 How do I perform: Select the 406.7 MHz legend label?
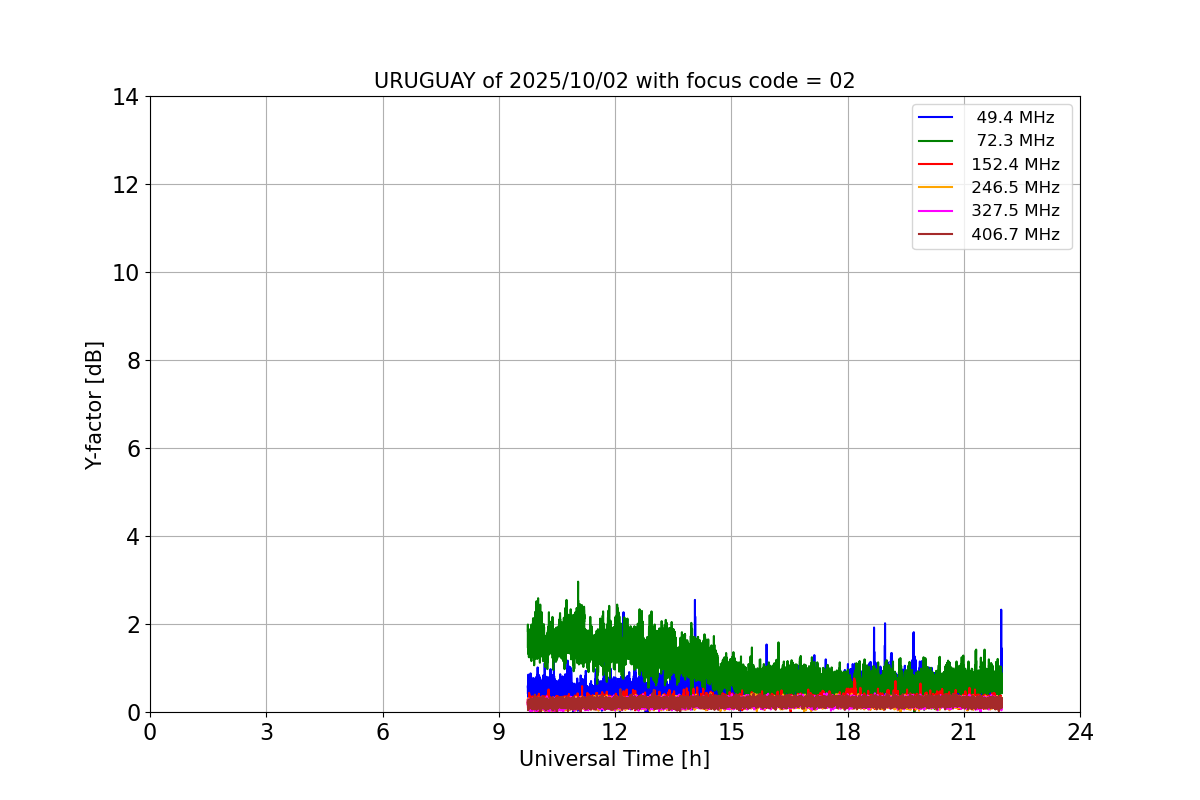click(1015, 235)
